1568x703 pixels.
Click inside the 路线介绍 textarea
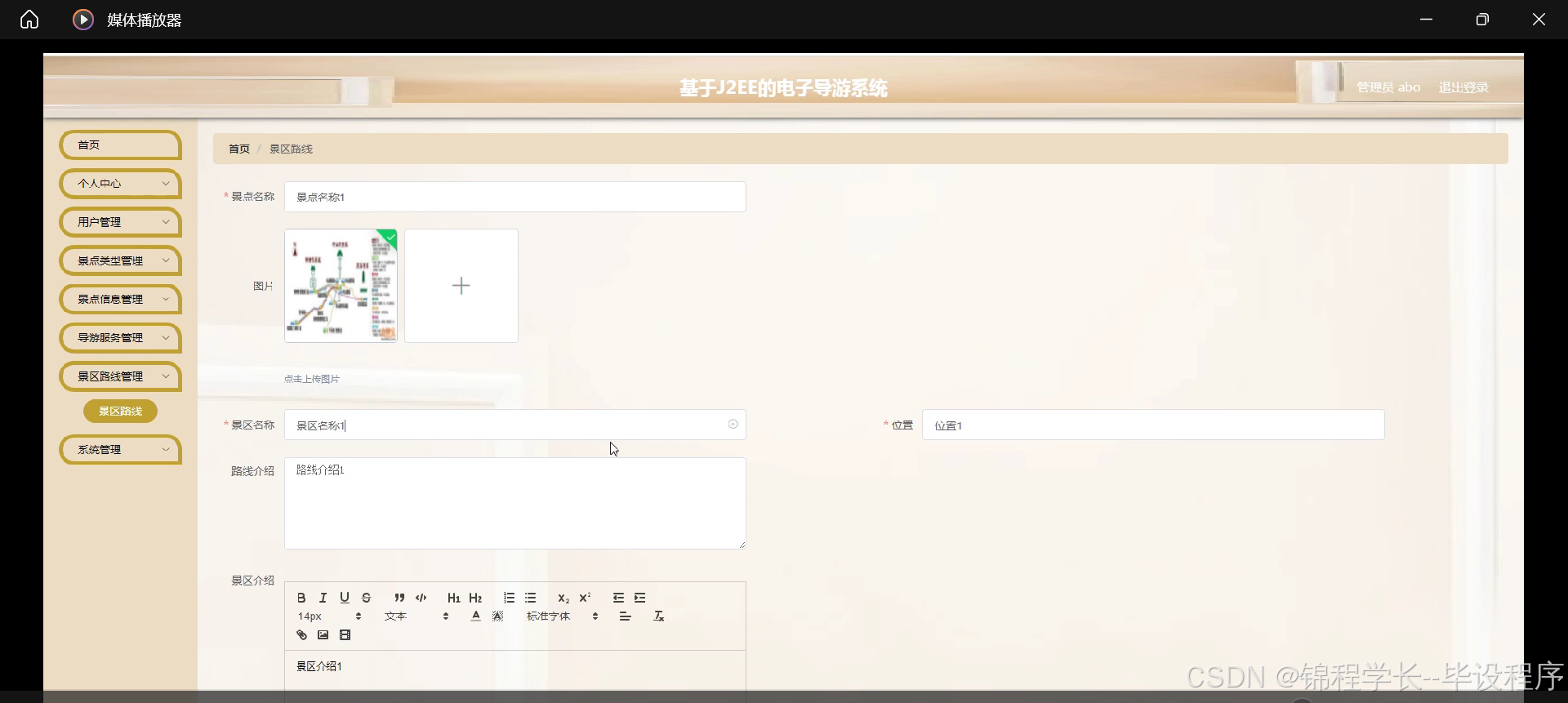(515, 503)
